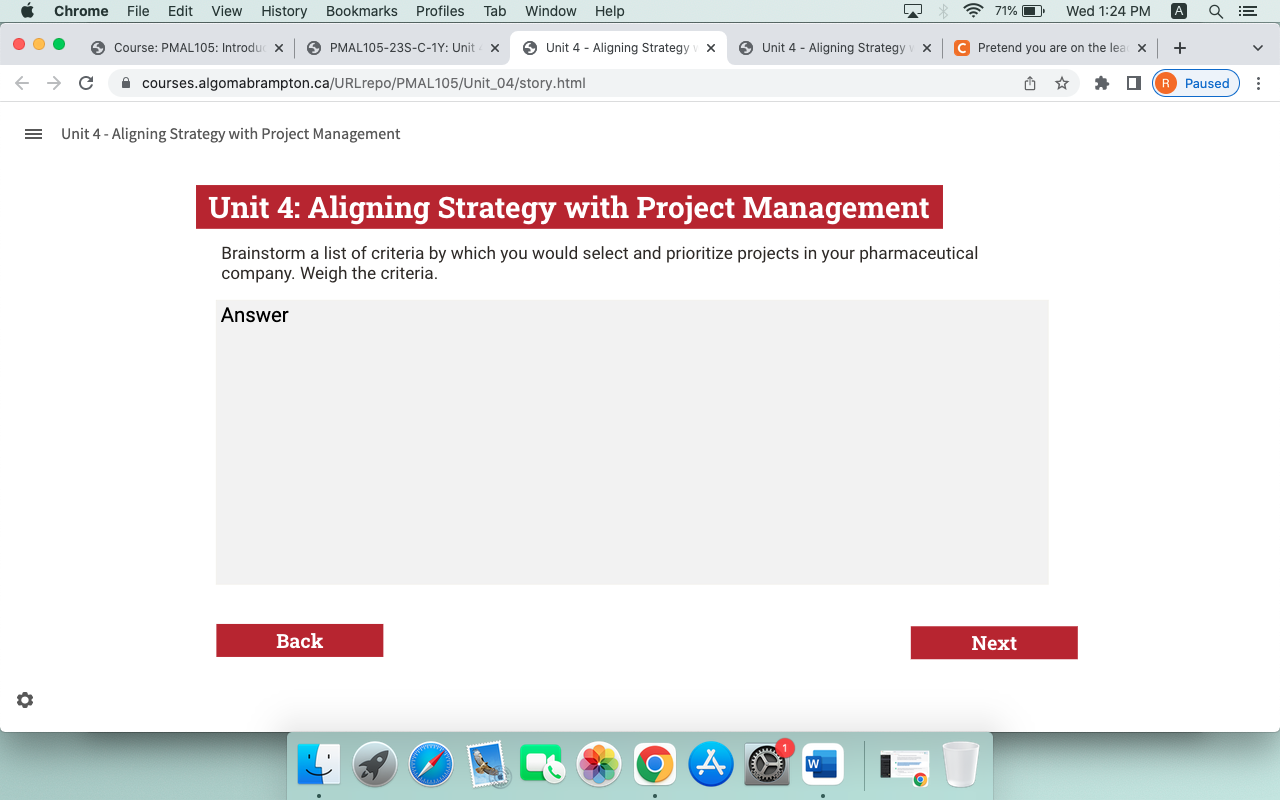Open Microsoft Word from the Dock

[823, 765]
